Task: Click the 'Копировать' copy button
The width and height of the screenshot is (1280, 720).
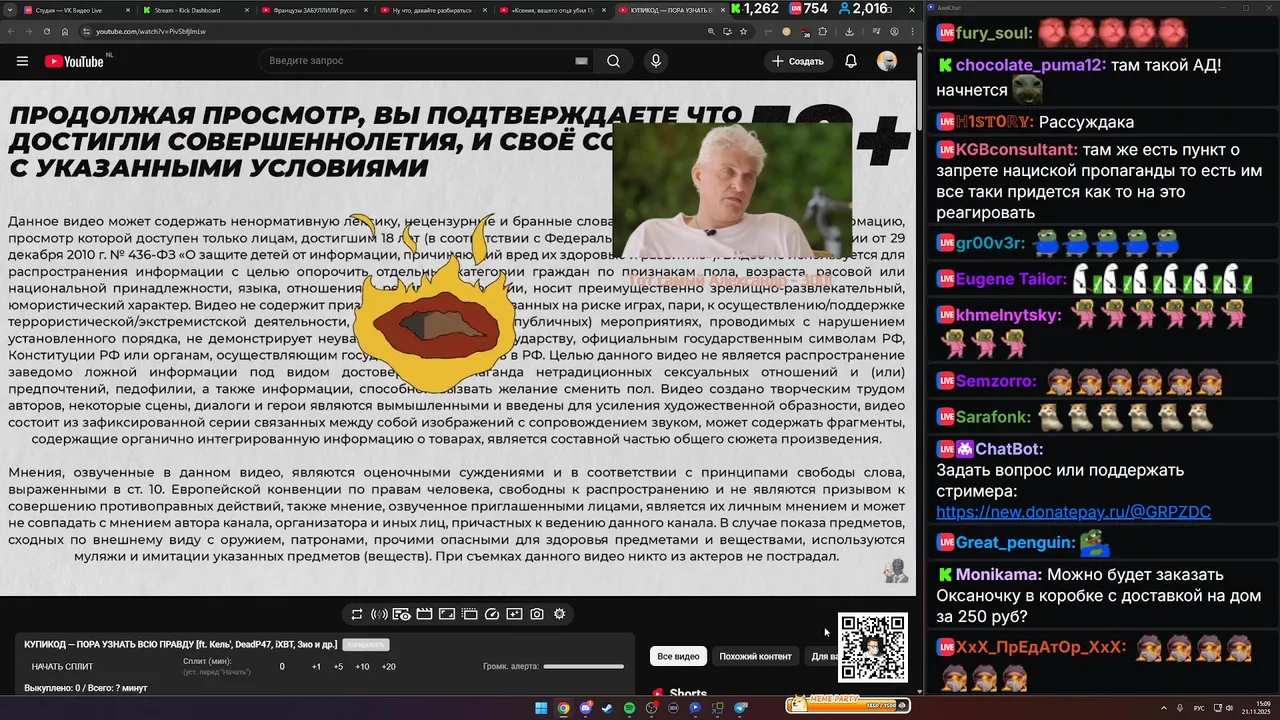Action: [x=366, y=645]
